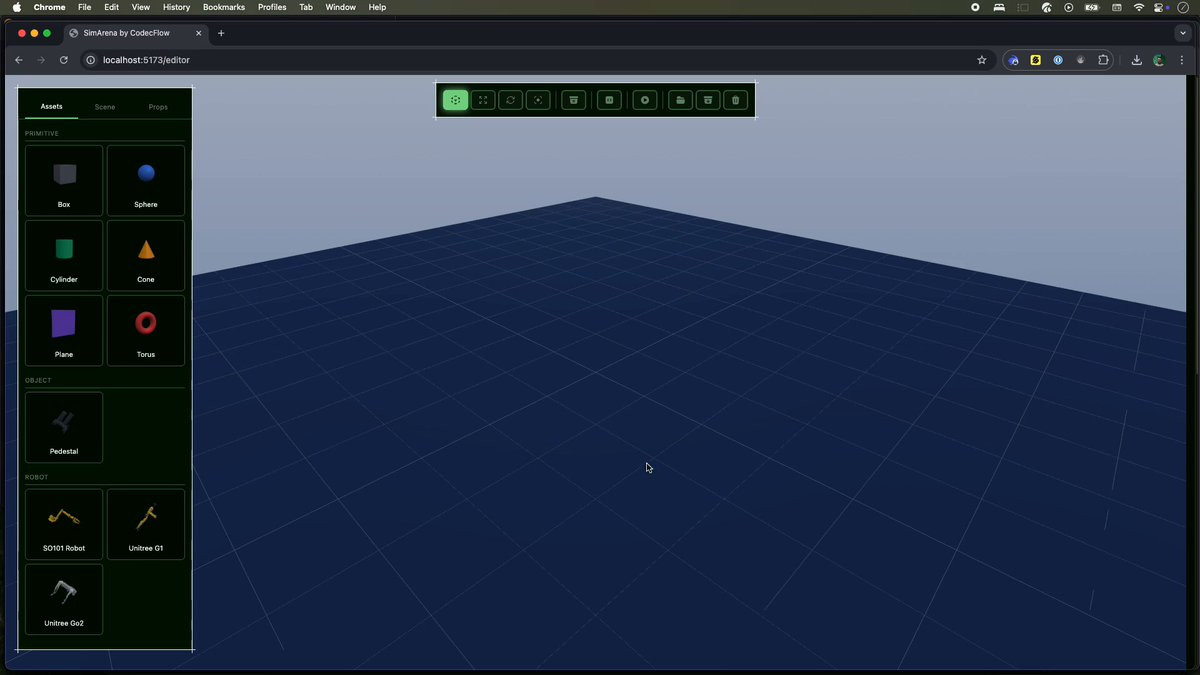
Task: Switch to the Assets tab
Action: (x=51, y=106)
